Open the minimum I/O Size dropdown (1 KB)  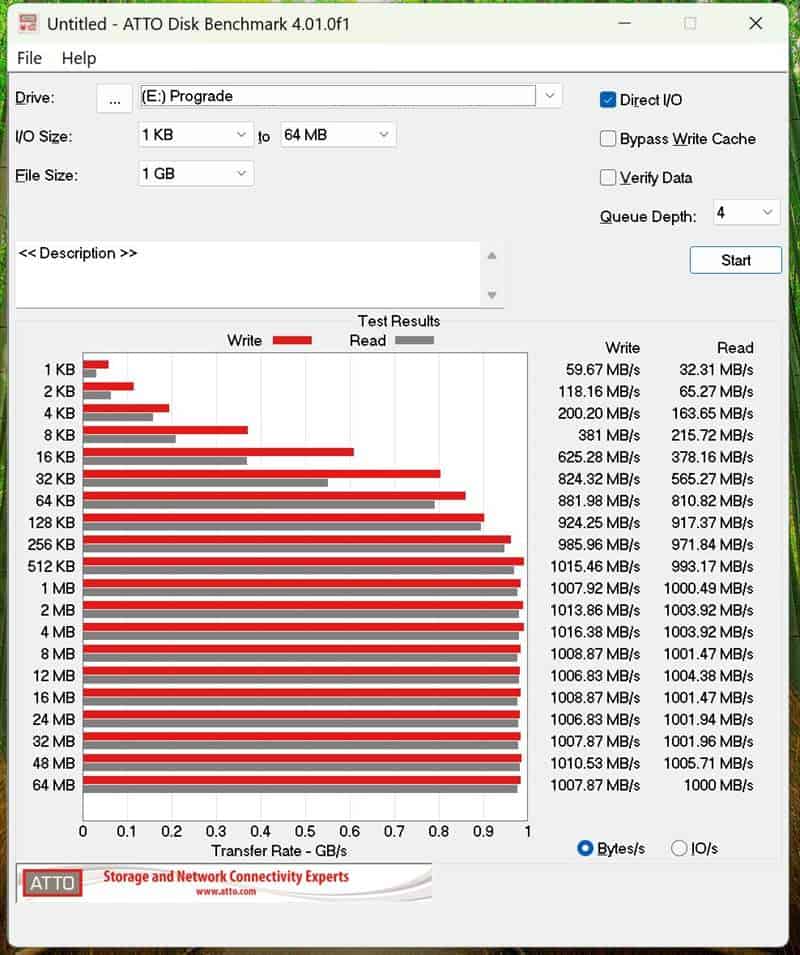click(x=195, y=135)
